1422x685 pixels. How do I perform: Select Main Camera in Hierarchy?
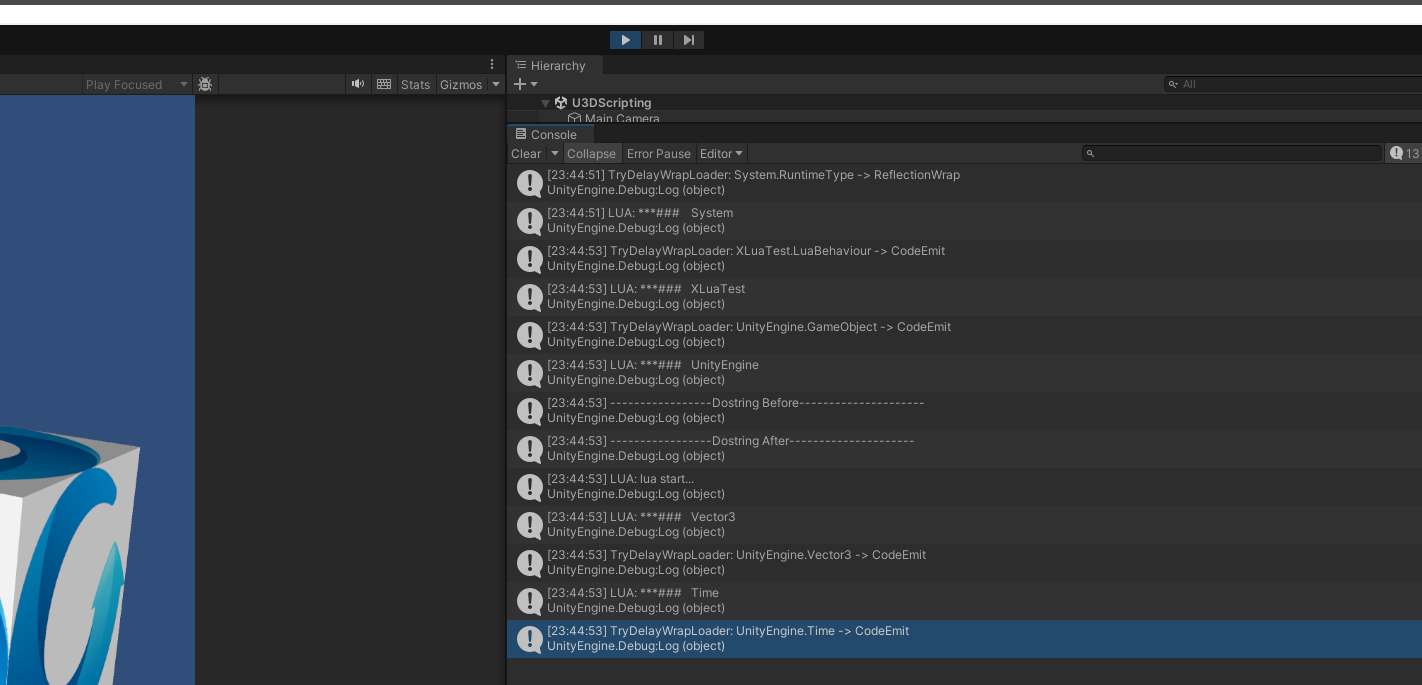(964, 118)
